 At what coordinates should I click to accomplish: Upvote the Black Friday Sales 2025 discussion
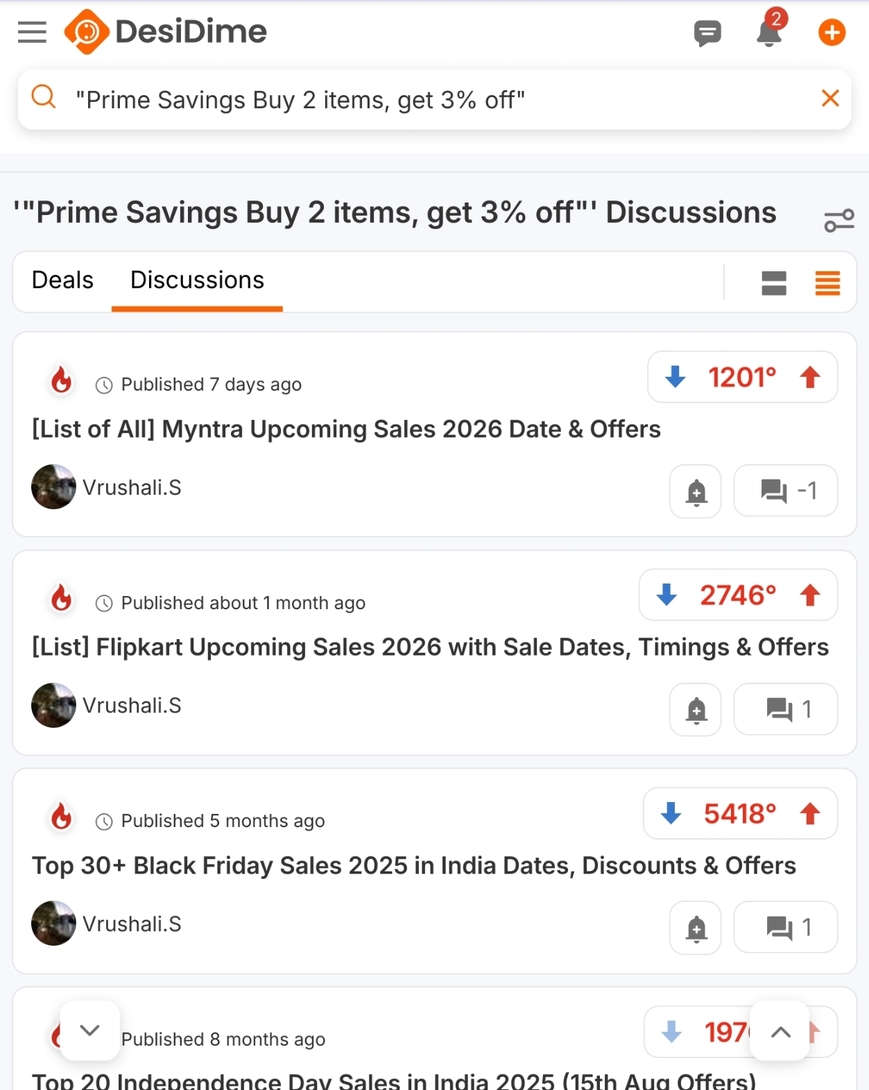tap(810, 814)
